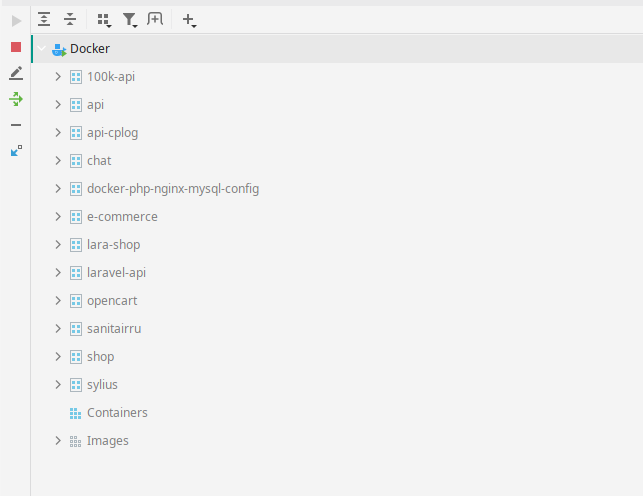This screenshot has width=643, height=496.
Task: Expand the Images node
Action: 58,441
